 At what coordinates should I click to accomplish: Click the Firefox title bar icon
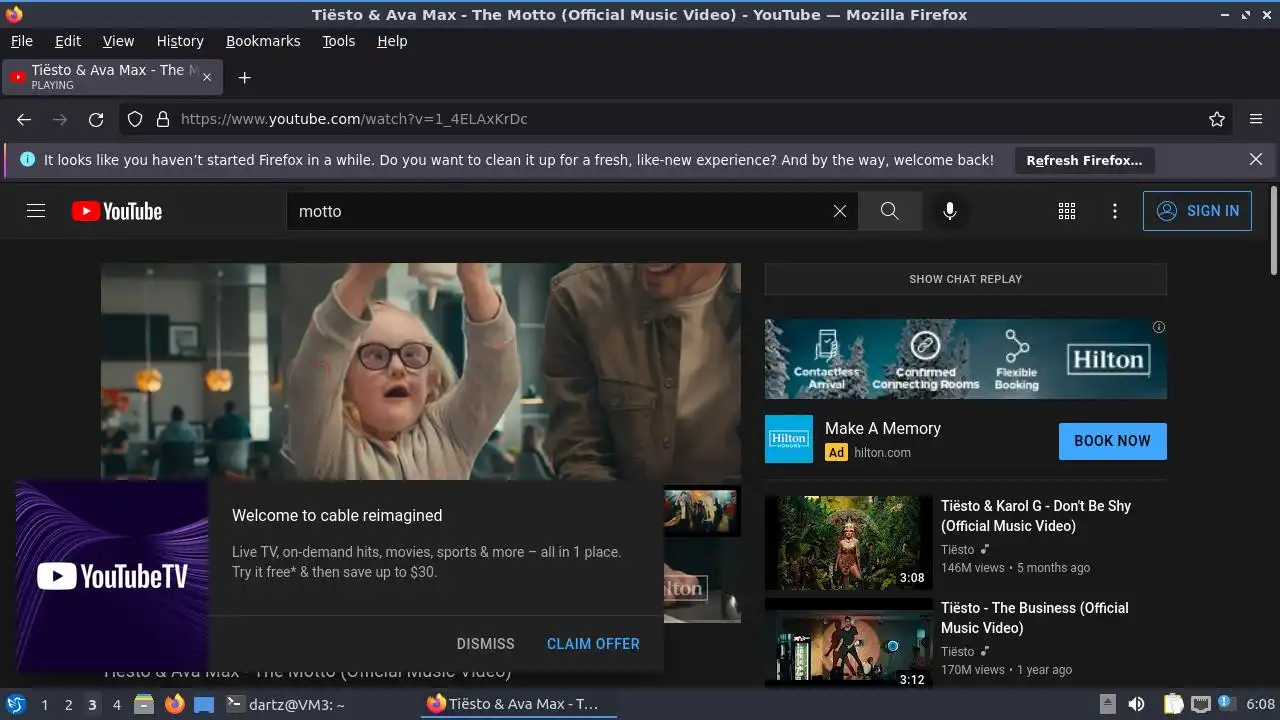14,14
